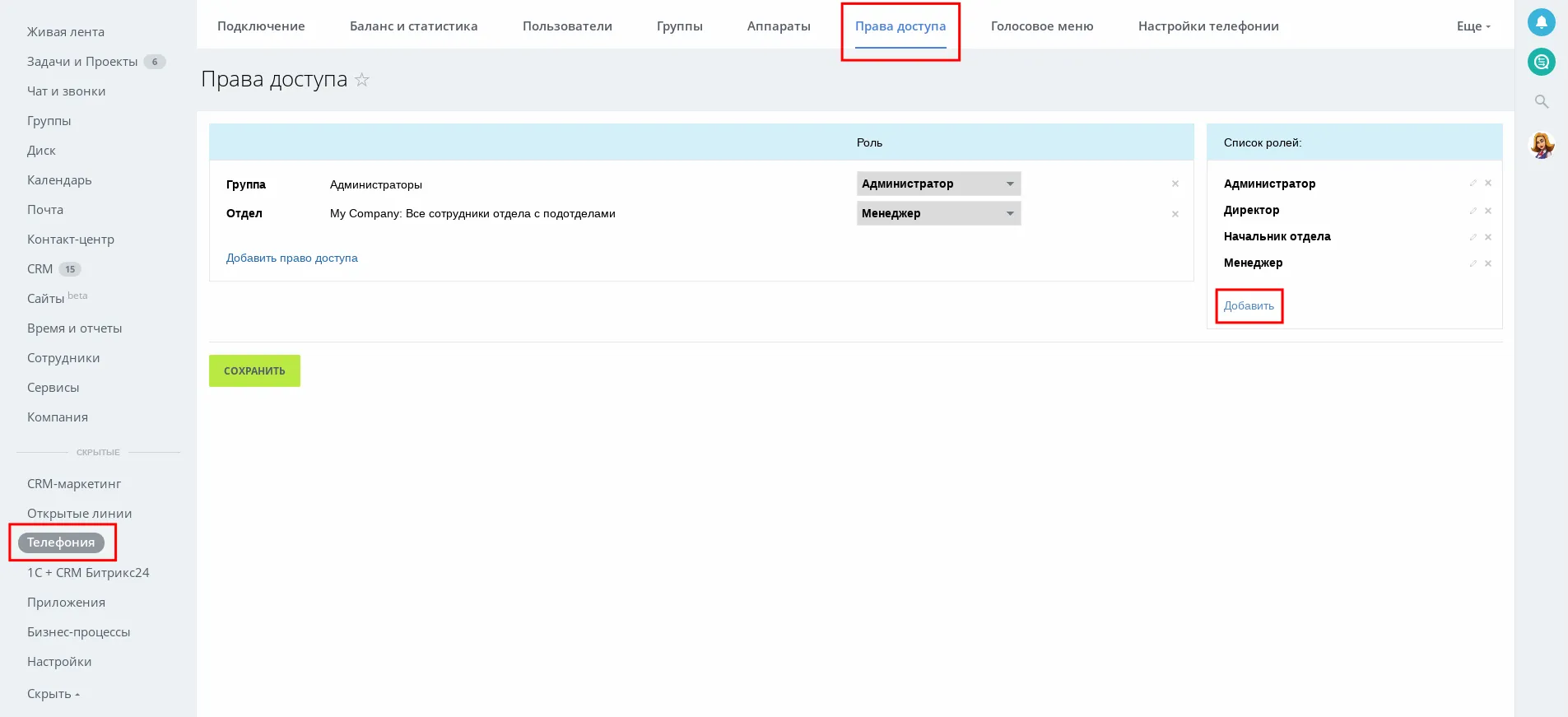
Task: Edit the Начальник отдела role
Action: [1473, 237]
